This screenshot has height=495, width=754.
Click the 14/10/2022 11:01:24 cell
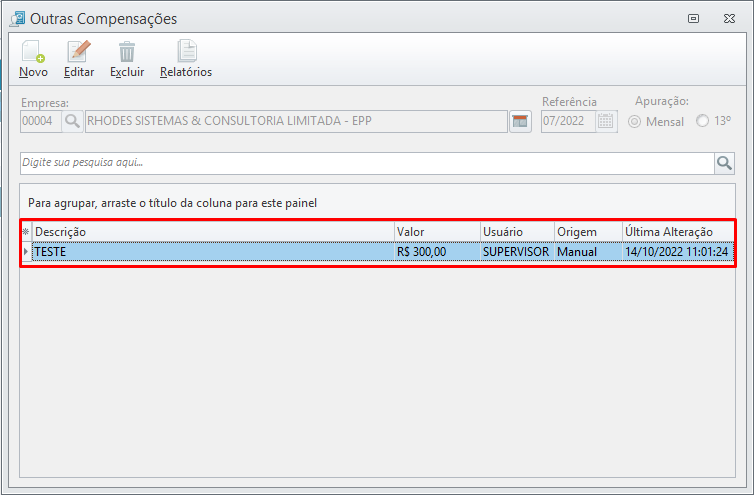click(x=678, y=252)
